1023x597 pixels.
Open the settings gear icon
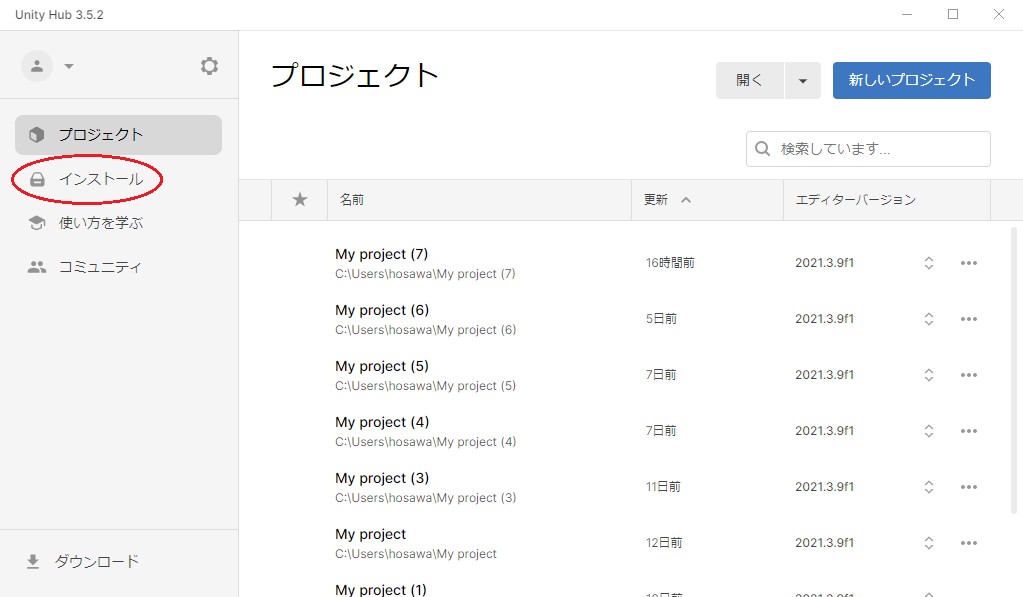click(209, 66)
